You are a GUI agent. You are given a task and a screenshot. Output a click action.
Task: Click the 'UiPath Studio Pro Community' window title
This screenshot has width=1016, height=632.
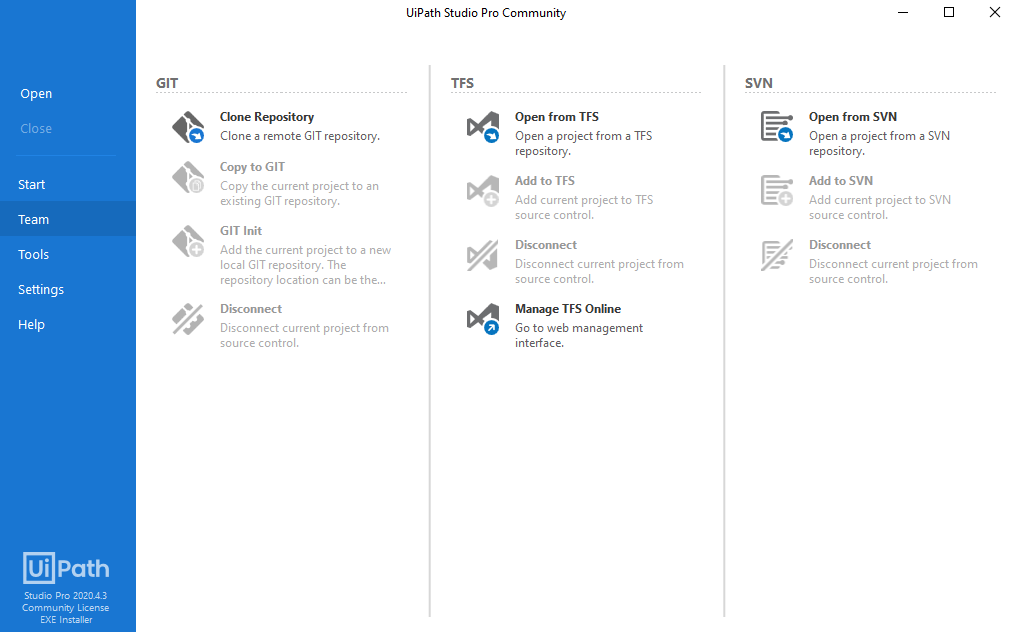tap(486, 13)
